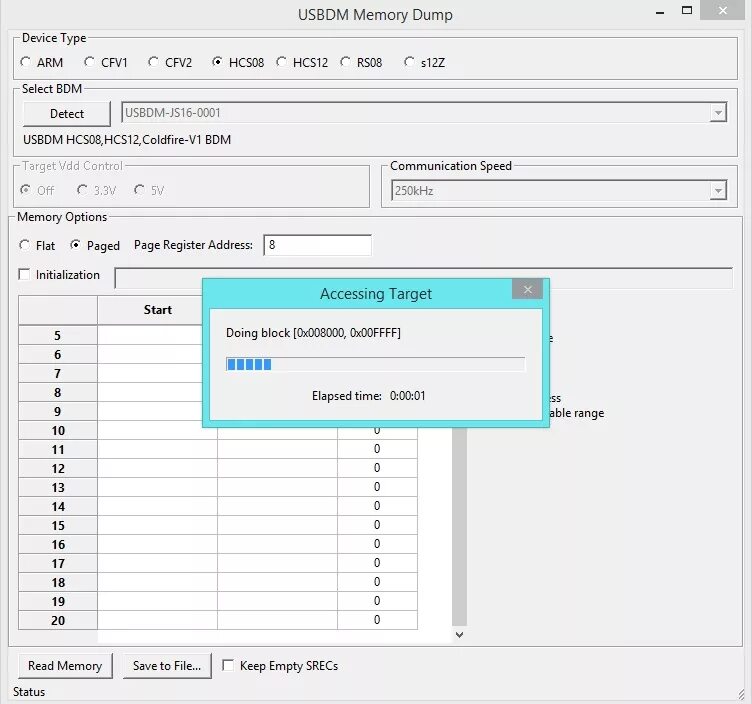This screenshot has width=752, height=704.
Task: Select table row header 20
Action: [58, 620]
